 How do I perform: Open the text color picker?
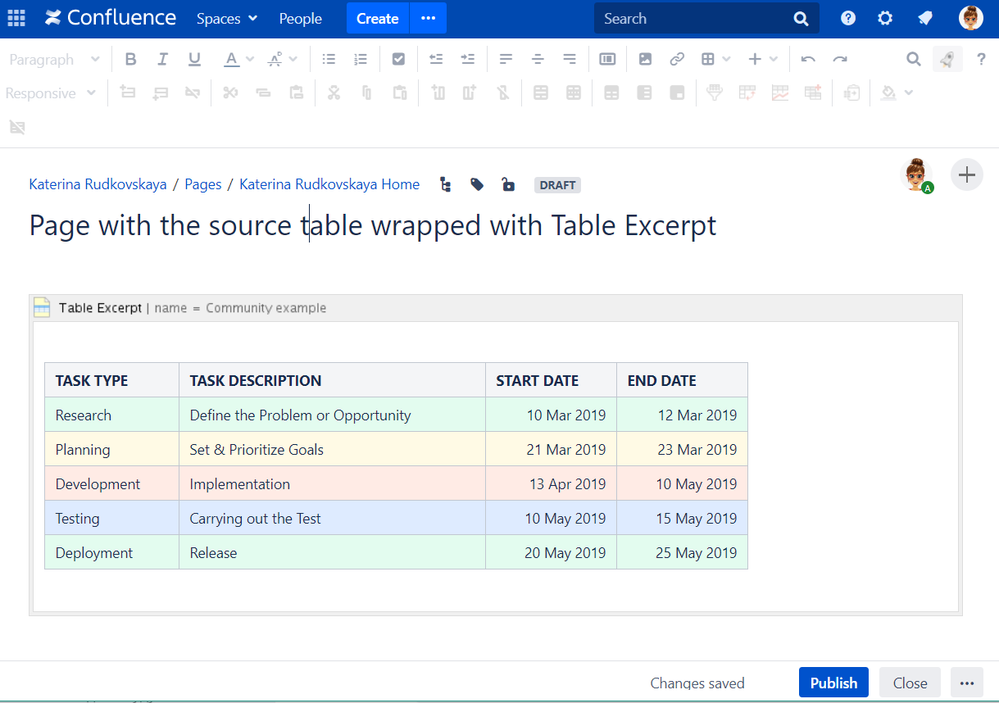[232, 60]
